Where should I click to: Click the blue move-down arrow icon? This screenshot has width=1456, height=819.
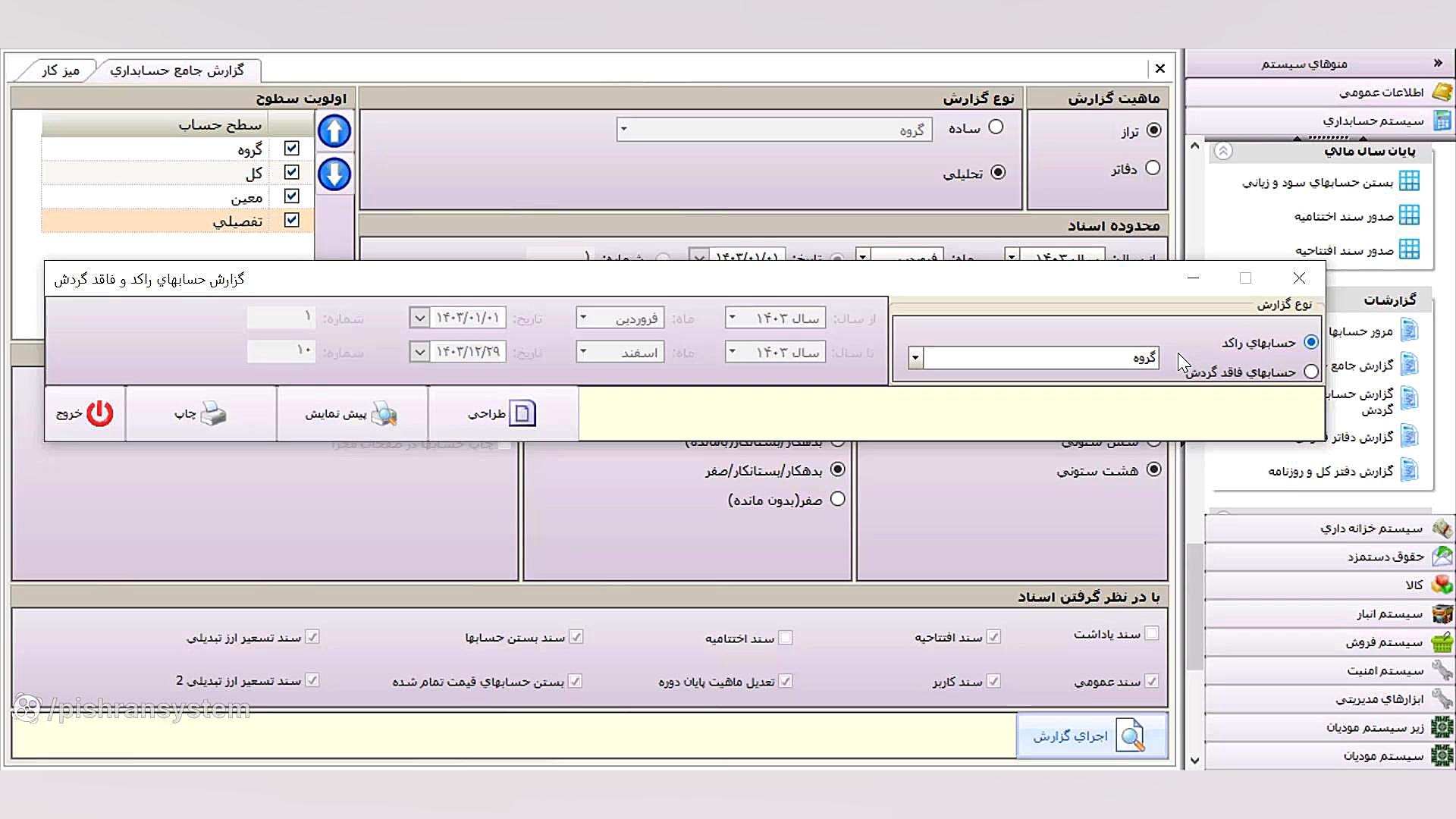coord(334,174)
